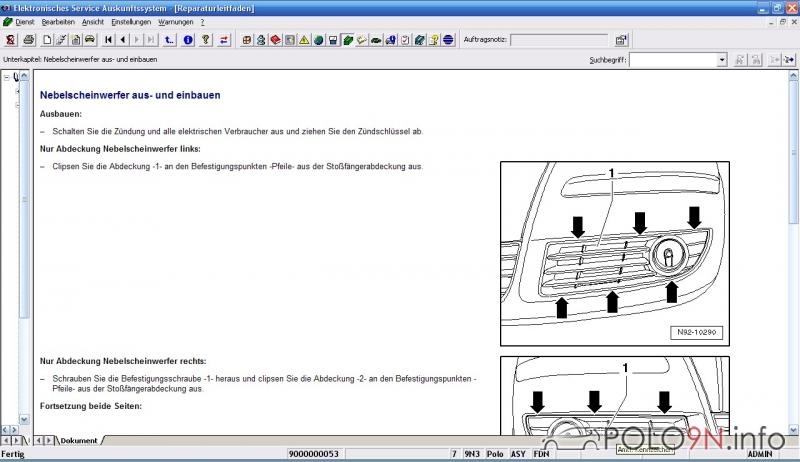
Task: Click the Auftragsnotiz input field
Action: click(557, 40)
